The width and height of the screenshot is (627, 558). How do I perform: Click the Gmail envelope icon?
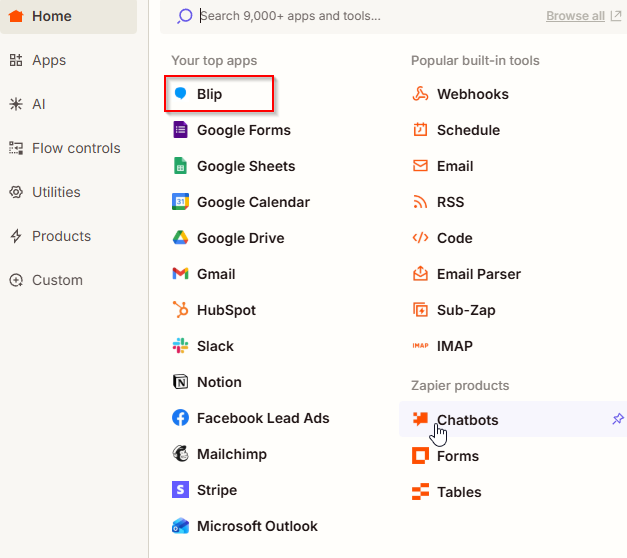(180, 274)
